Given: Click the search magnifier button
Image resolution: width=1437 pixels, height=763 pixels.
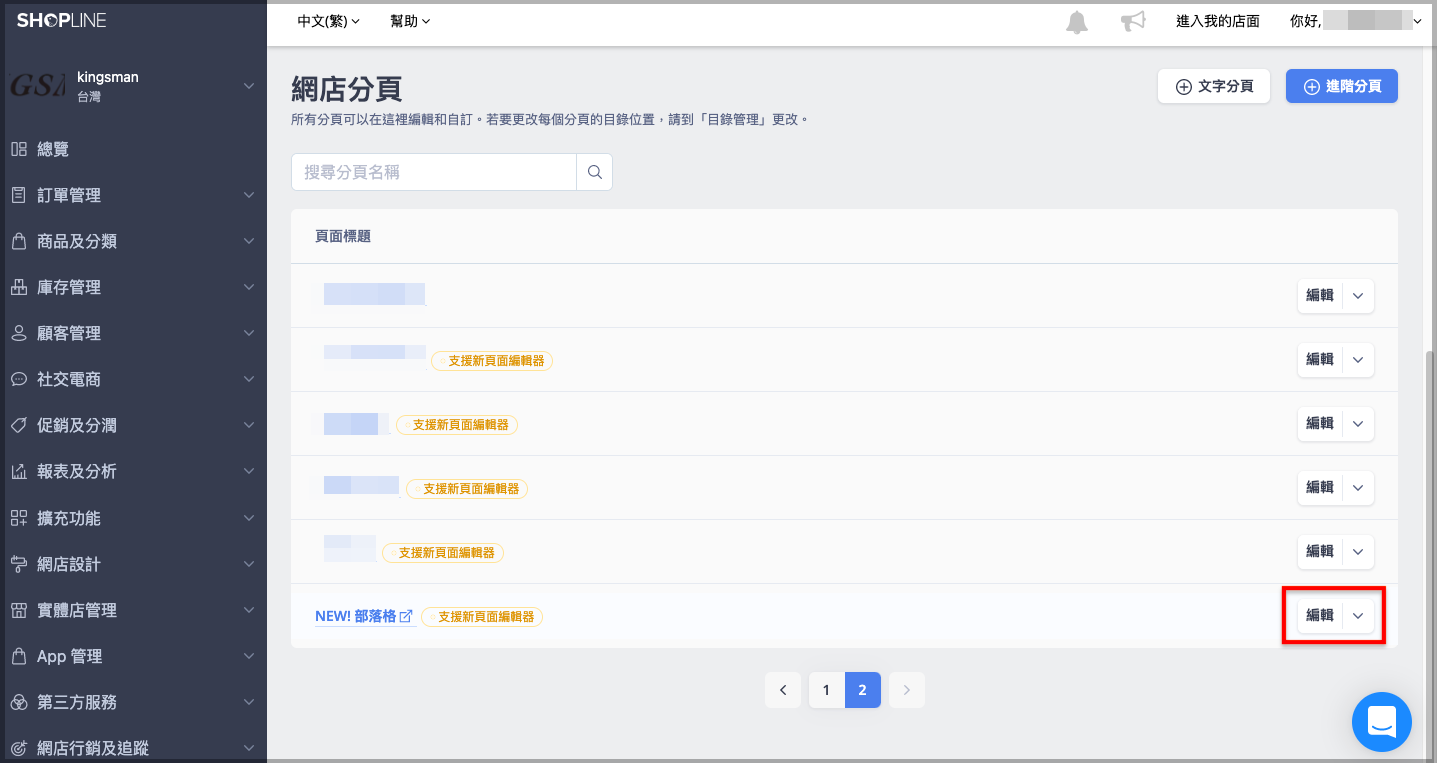Looking at the screenshot, I should pyautogui.click(x=595, y=172).
